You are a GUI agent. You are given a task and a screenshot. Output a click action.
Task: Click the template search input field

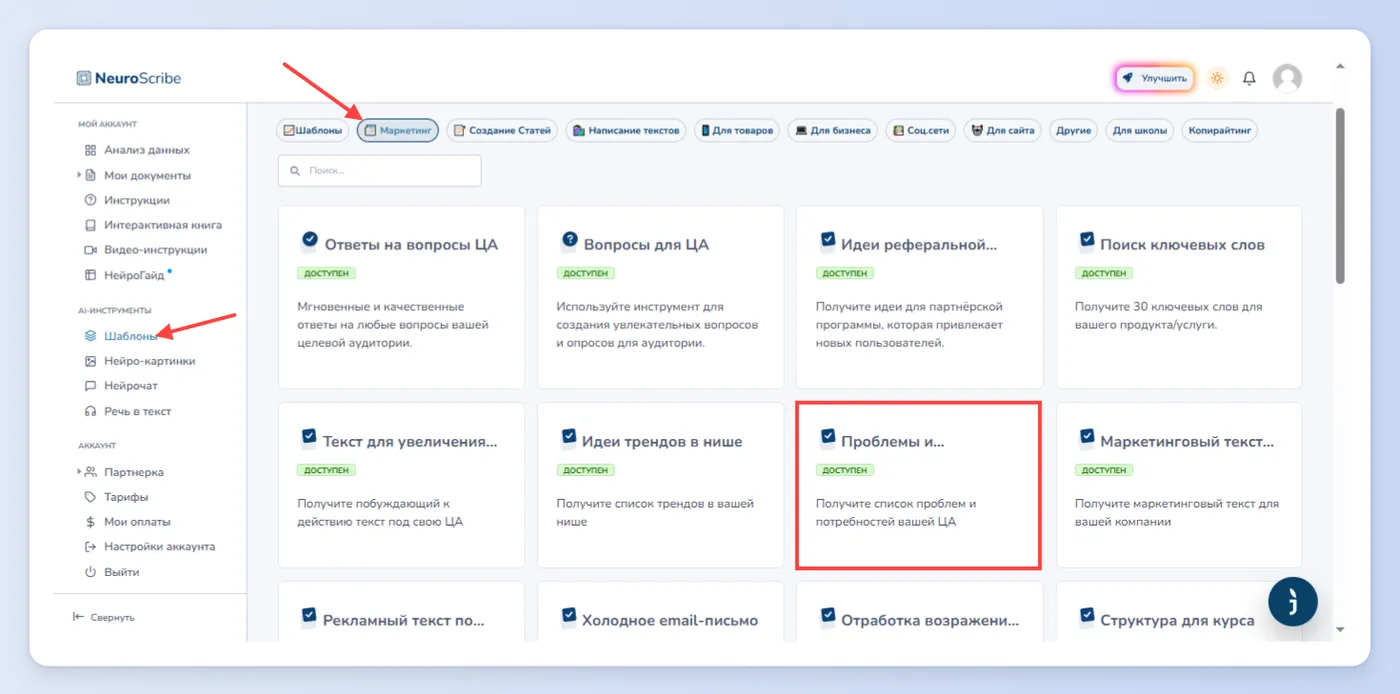380,170
